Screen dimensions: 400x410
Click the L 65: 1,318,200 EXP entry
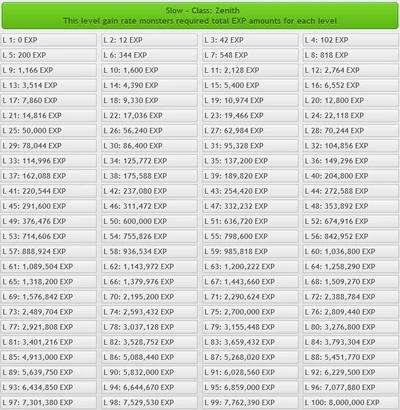coord(49,282)
